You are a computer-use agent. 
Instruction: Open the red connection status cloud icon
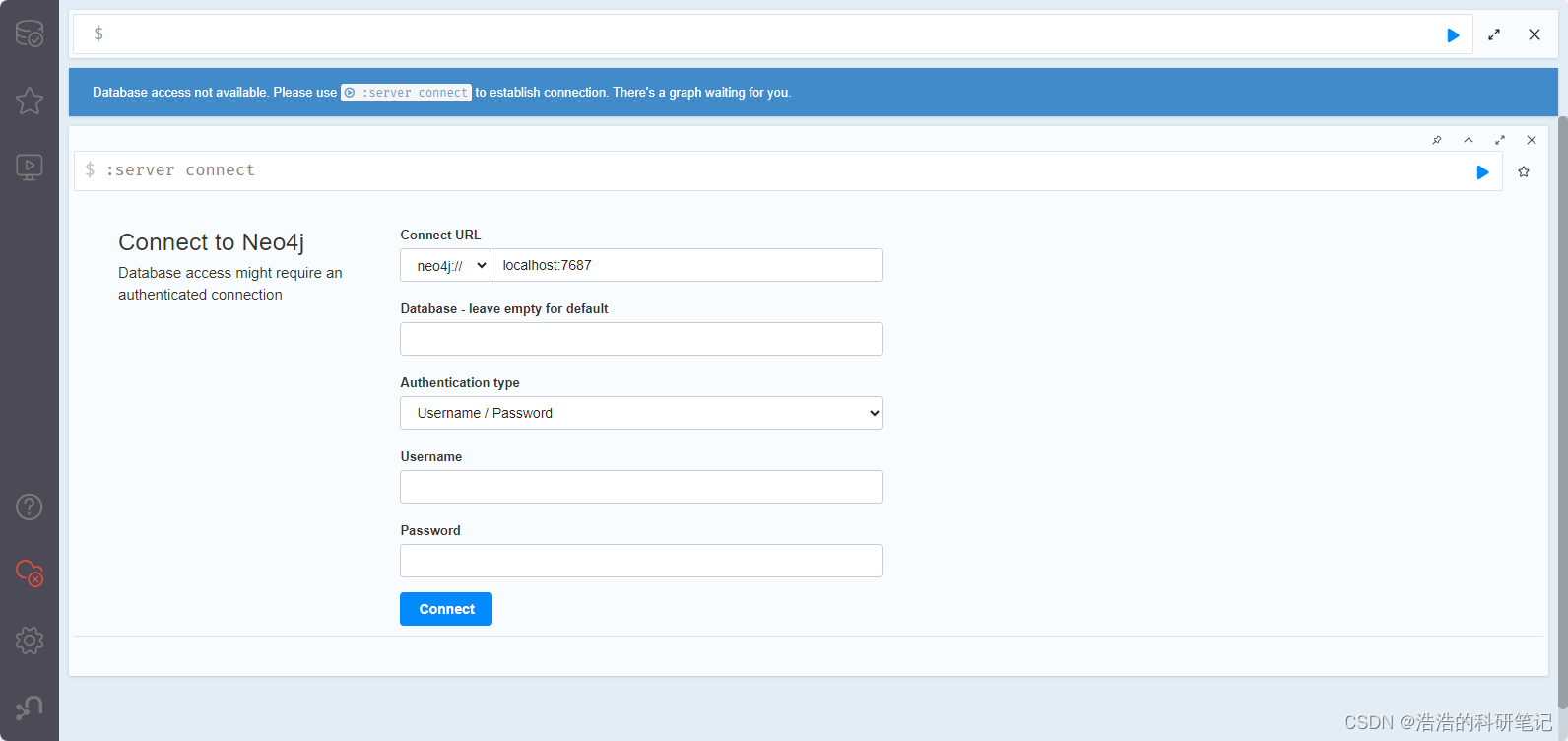pyautogui.click(x=30, y=573)
